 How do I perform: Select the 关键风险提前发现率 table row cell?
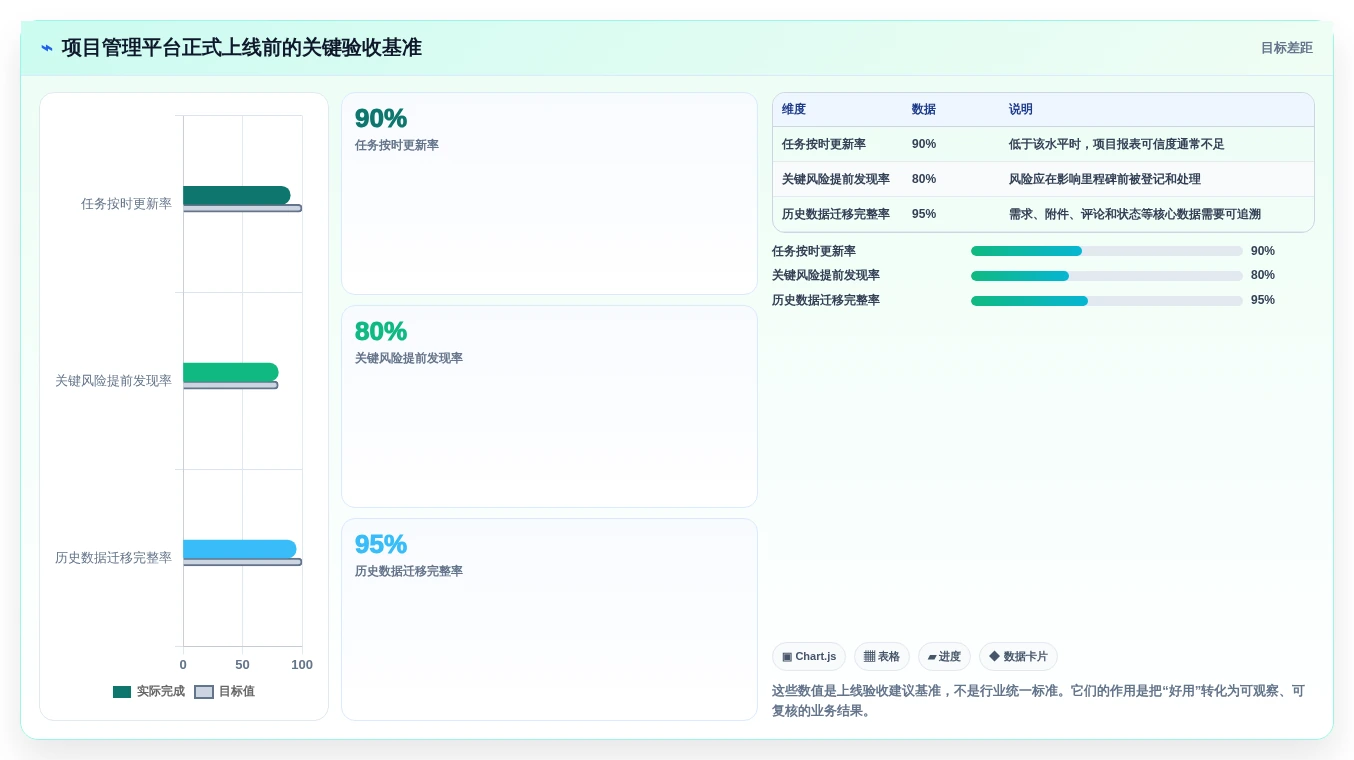pos(836,179)
